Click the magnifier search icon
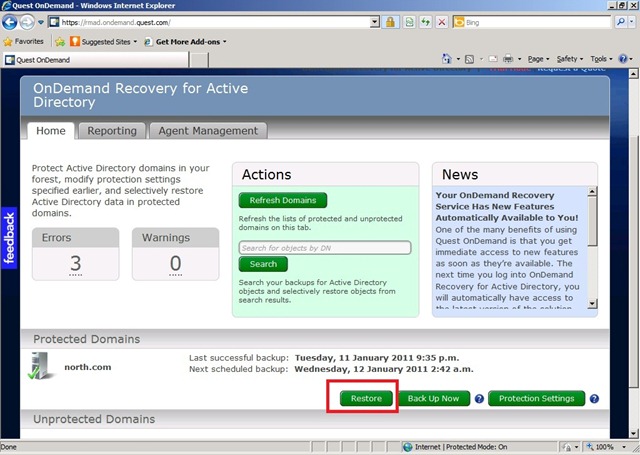This screenshot has height=455, width=640. tap(621, 22)
